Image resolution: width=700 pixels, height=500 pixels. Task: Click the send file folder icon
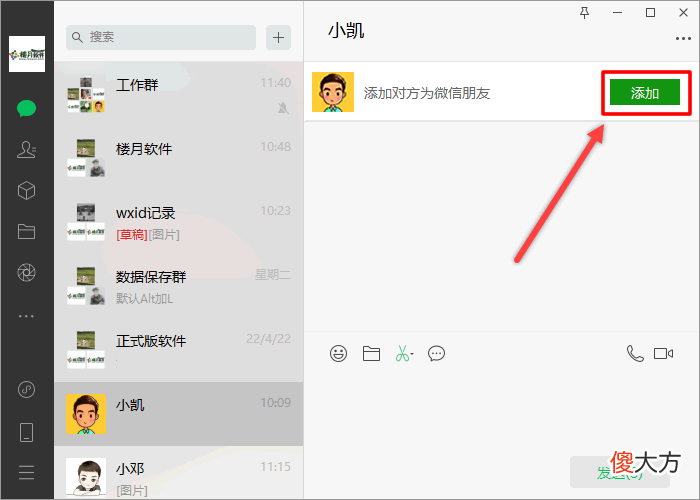371,354
